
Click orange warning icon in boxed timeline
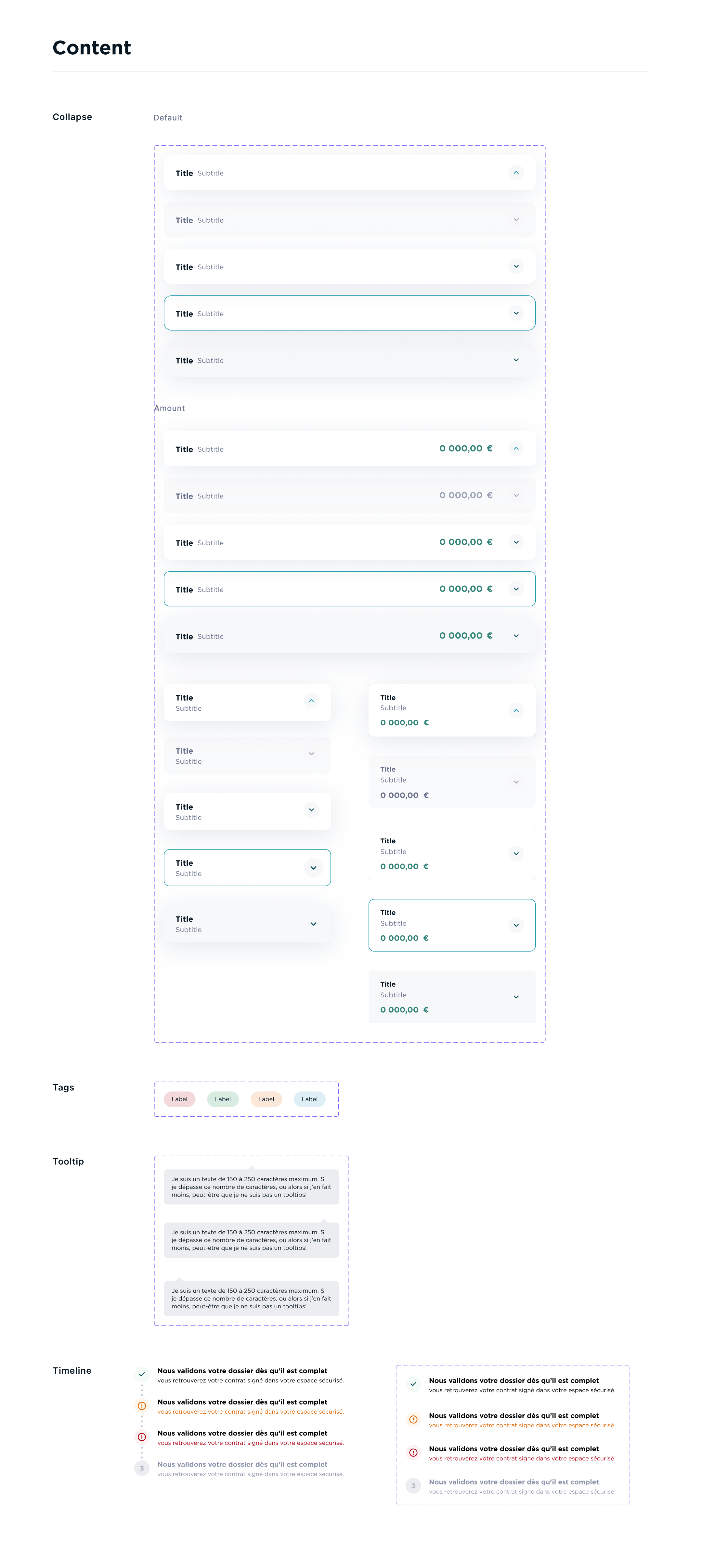(x=413, y=1419)
